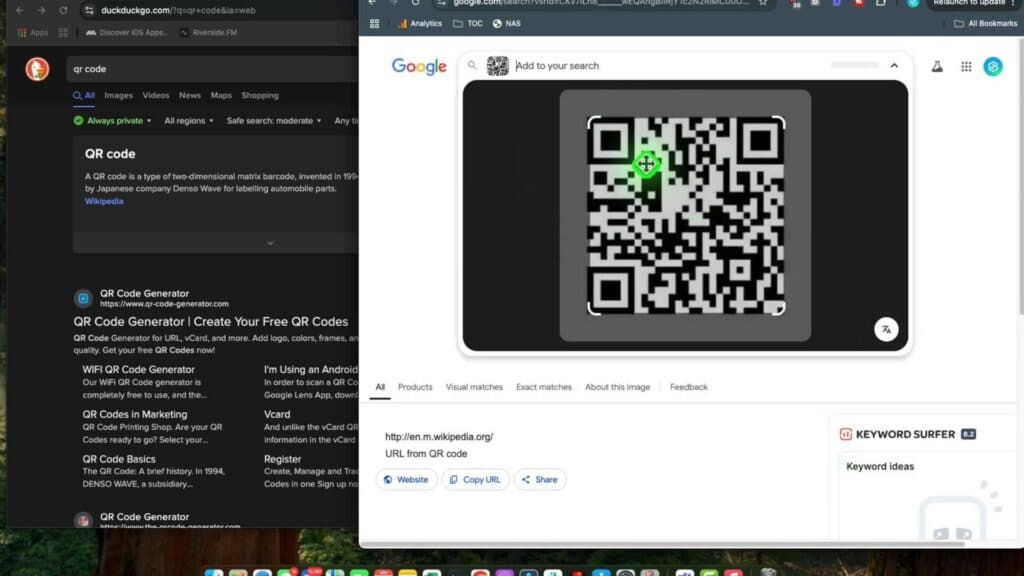1024x576 pixels.
Task: Open the Google apps grid
Action: [x=966, y=66]
